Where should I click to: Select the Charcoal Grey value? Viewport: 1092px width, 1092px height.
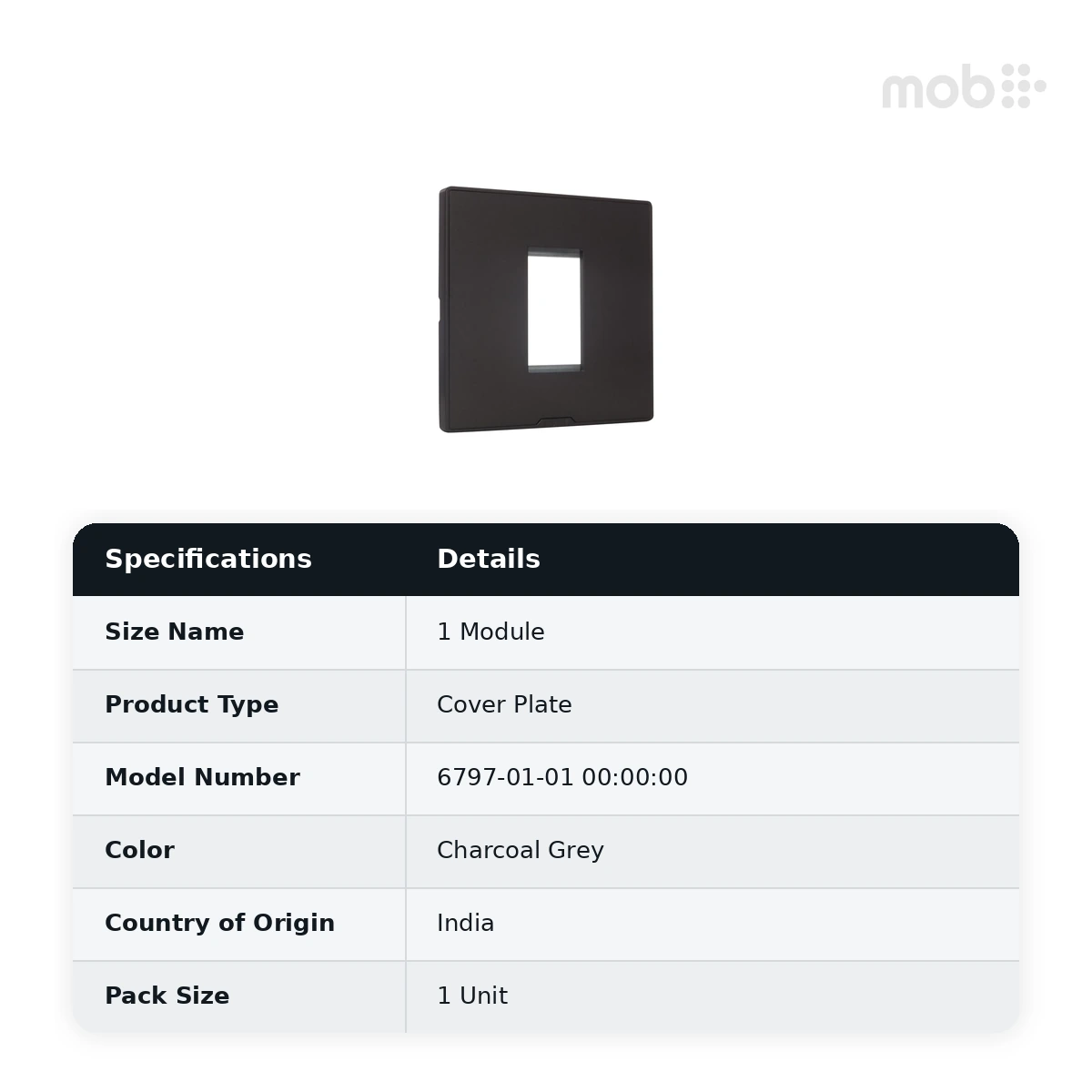pos(521,850)
